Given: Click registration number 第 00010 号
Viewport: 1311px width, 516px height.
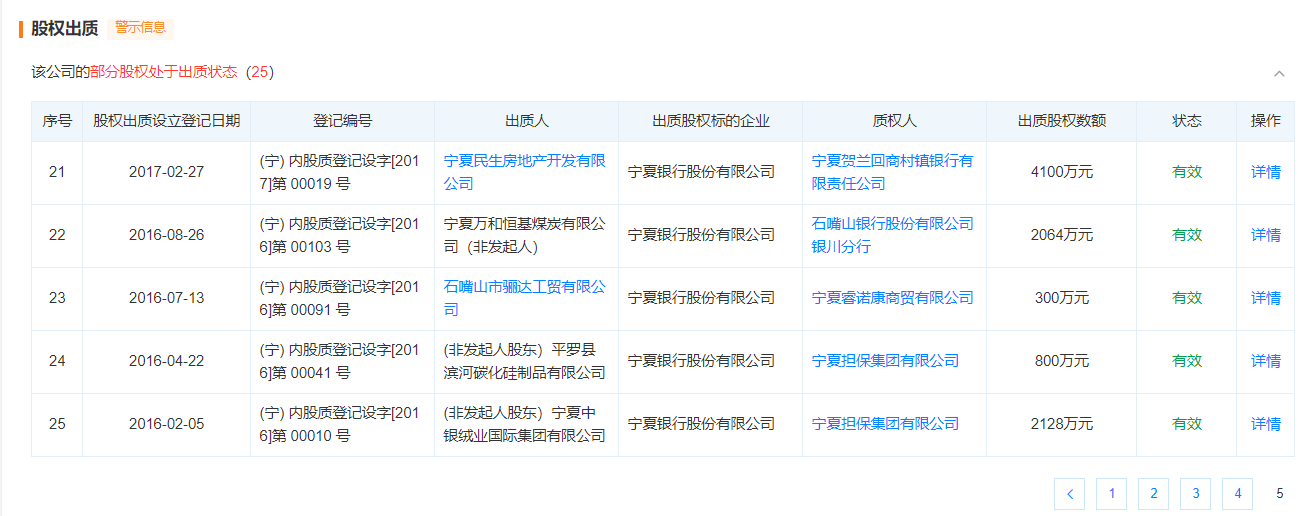Looking at the screenshot, I should pos(311,436).
